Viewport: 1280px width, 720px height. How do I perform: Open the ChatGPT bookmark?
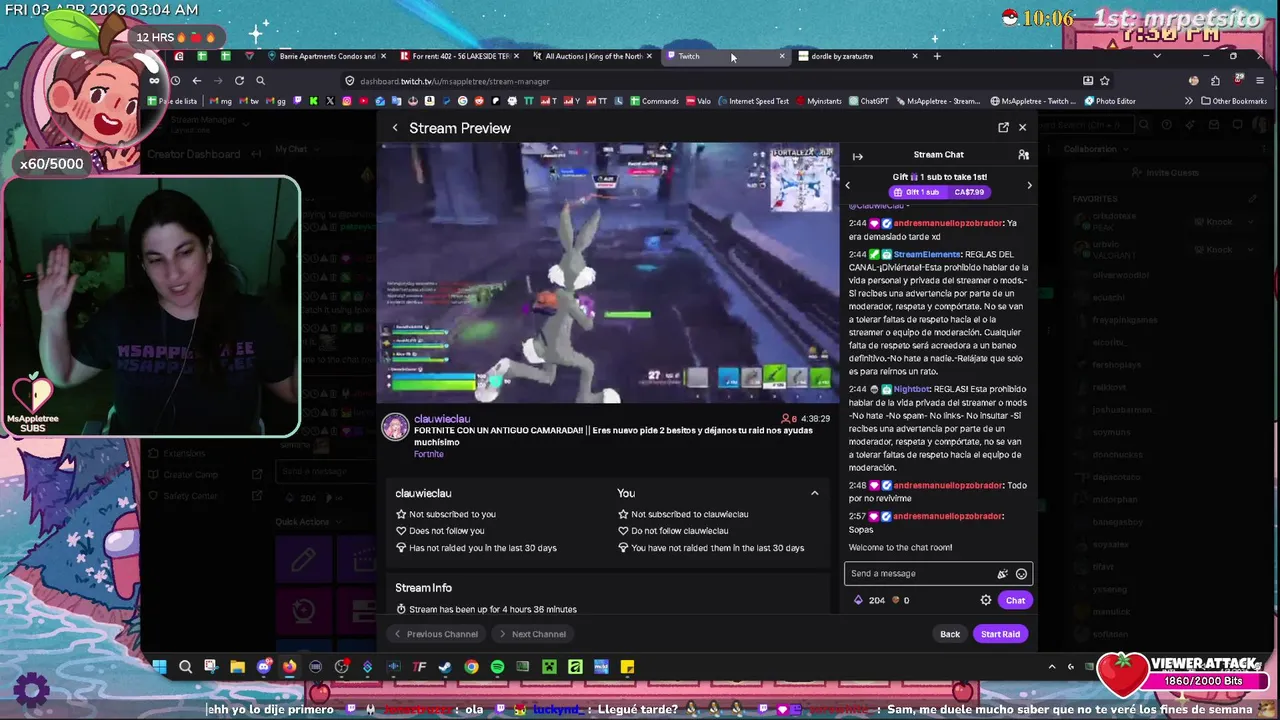868,101
